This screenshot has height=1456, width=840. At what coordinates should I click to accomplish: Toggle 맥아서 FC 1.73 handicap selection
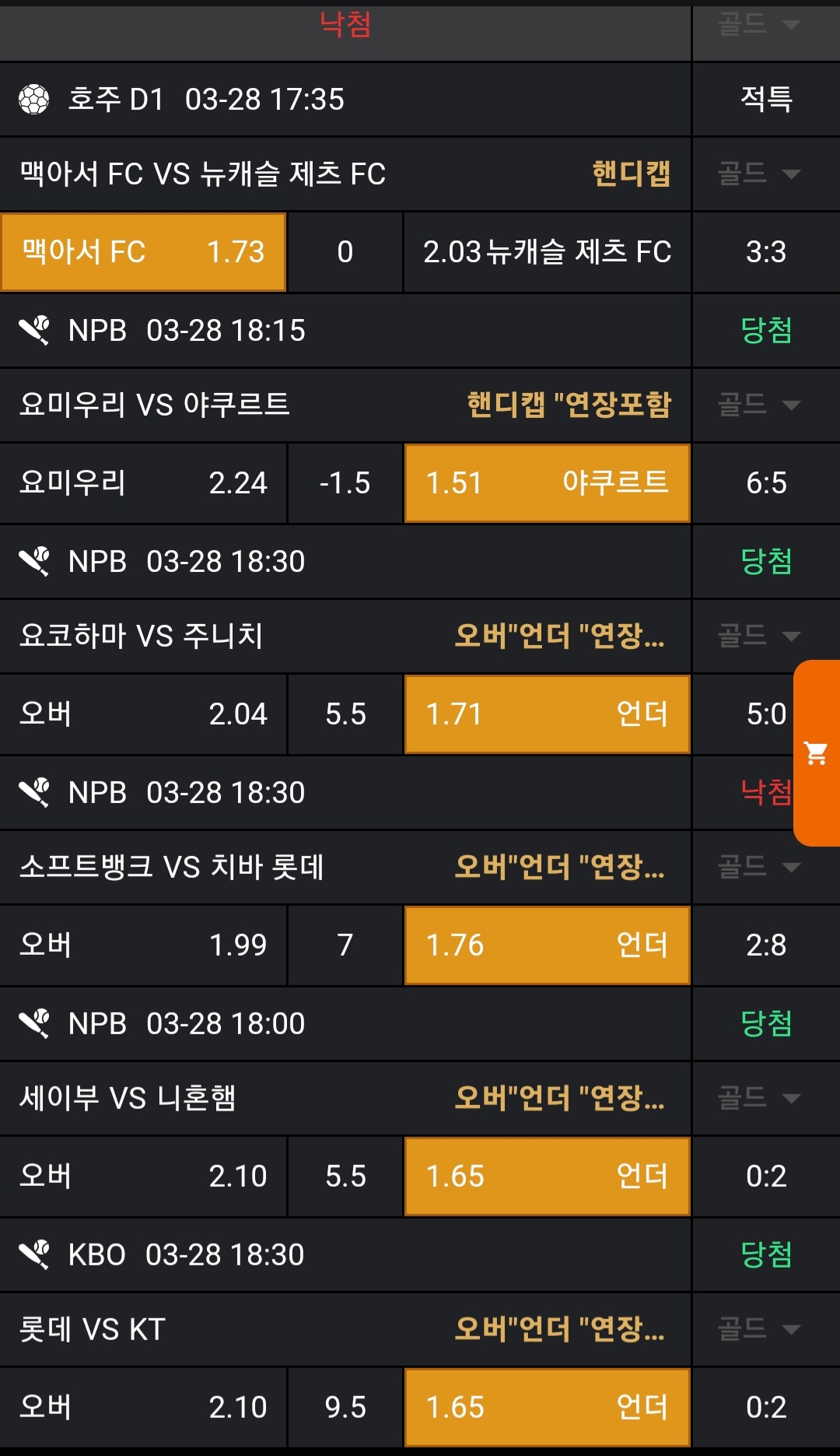(x=144, y=252)
